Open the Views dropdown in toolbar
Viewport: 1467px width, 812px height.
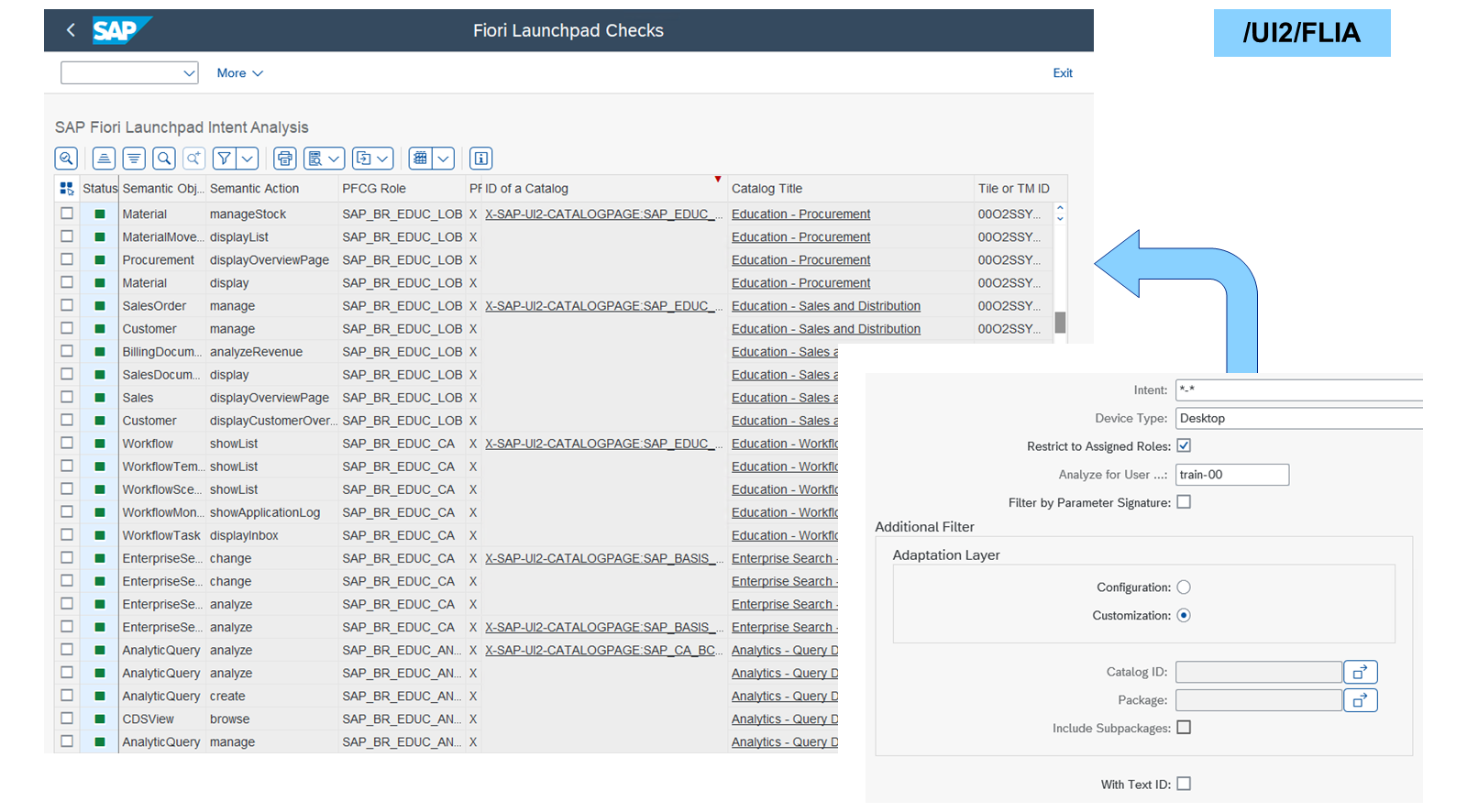click(325, 159)
